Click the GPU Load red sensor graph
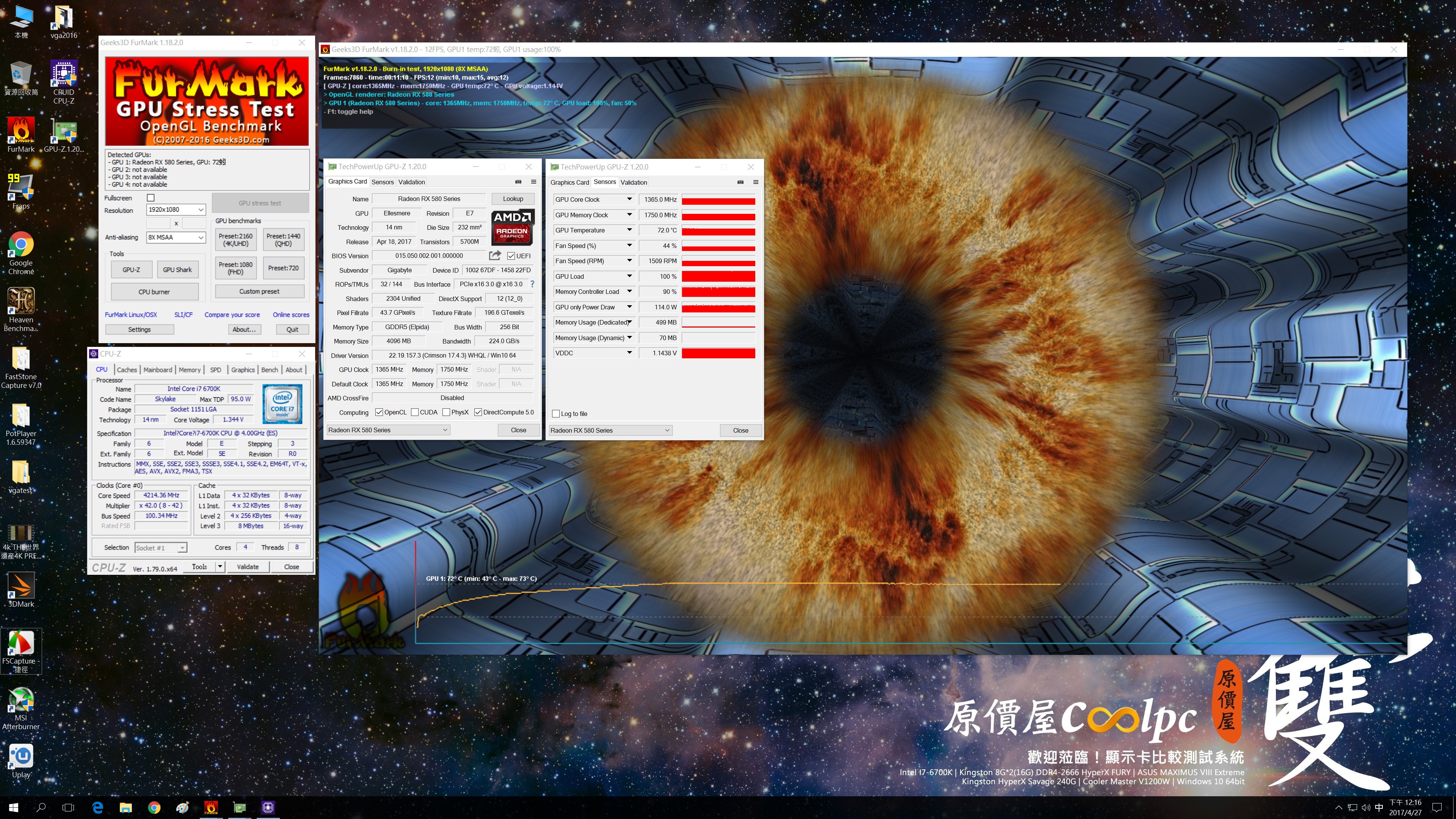1456x819 pixels. [x=718, y=276]
